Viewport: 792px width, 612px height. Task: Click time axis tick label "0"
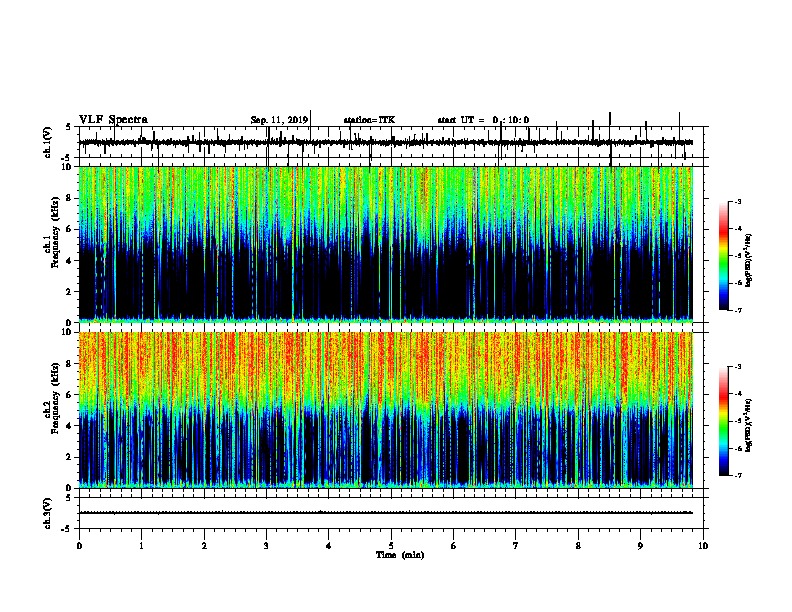tap(79, 546)
